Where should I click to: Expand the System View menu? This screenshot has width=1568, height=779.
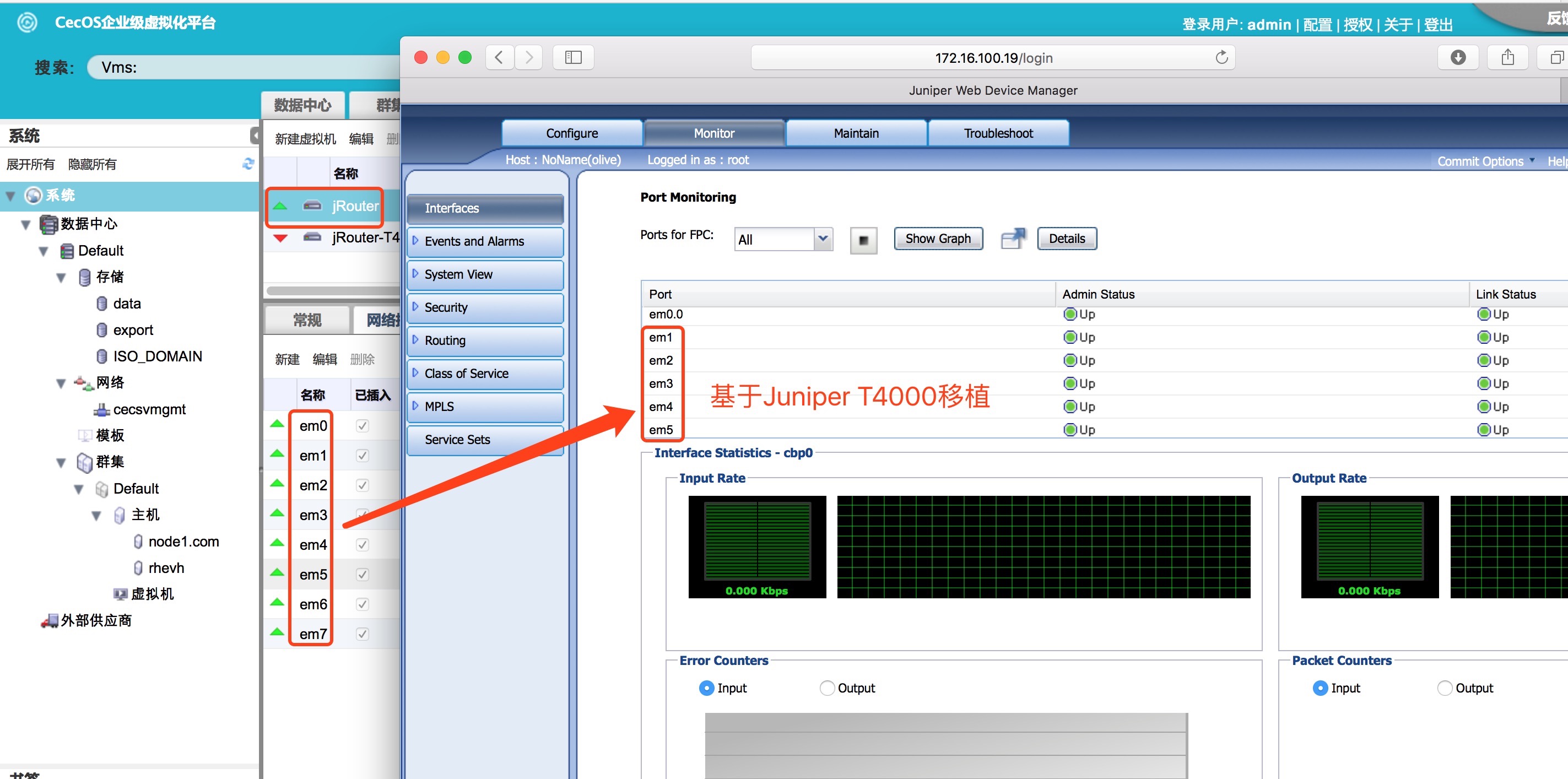pyautogui.click(x=485, y=274)
